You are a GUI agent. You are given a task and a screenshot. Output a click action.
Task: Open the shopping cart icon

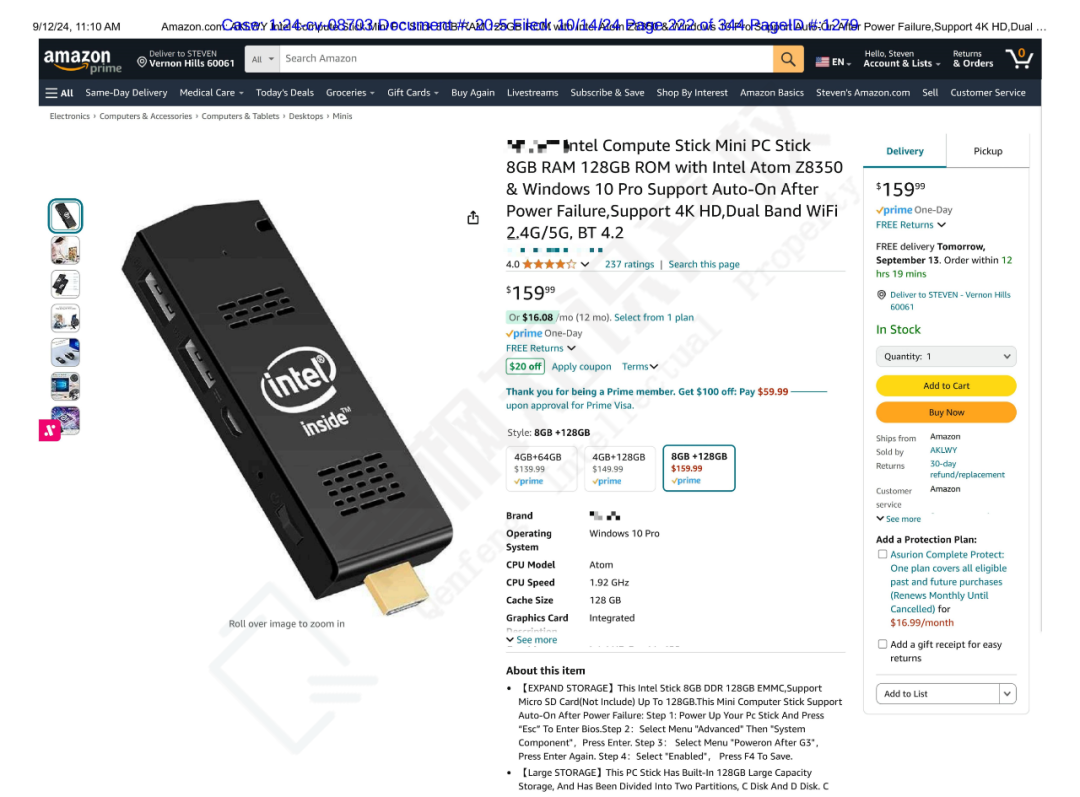1019,59
